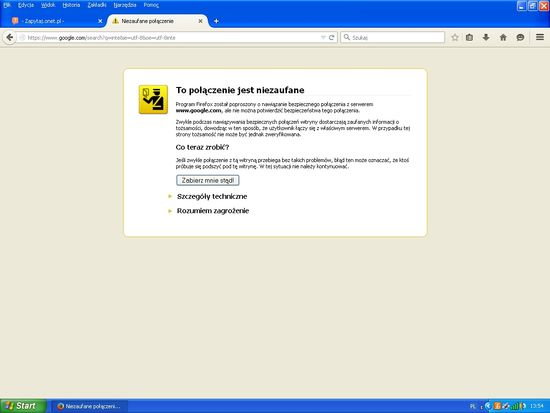Open the URL bar history dropdown arrow
550x413 pixels.
pos(323,38)
